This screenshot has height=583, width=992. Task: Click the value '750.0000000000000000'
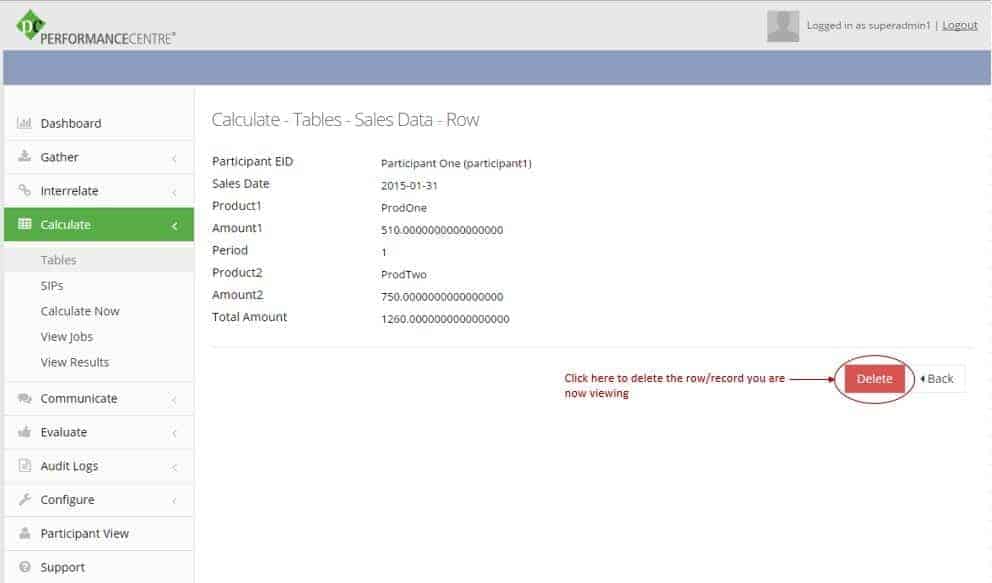coord(442,297)
